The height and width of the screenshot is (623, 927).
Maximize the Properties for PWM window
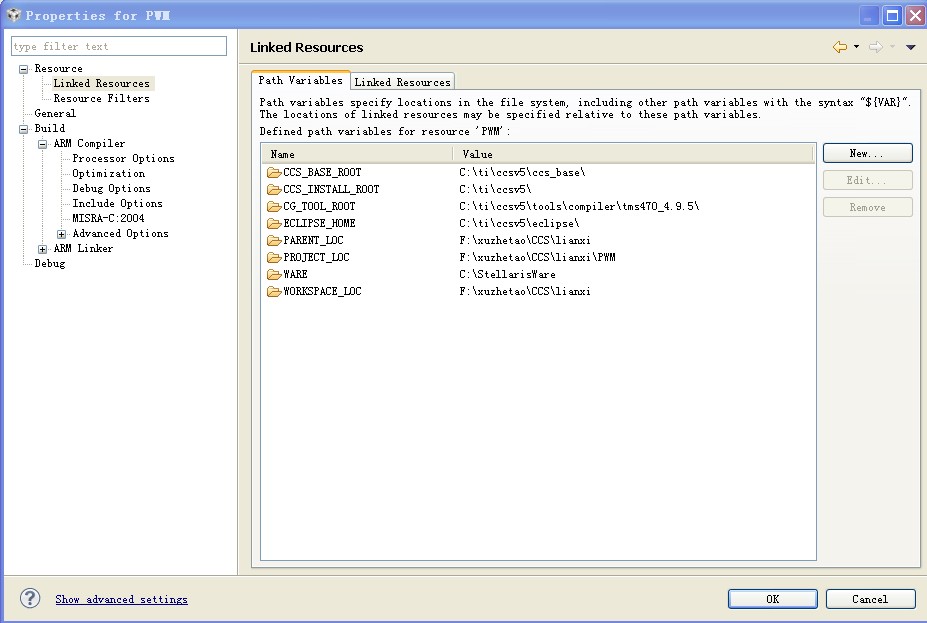click(892, 15)
